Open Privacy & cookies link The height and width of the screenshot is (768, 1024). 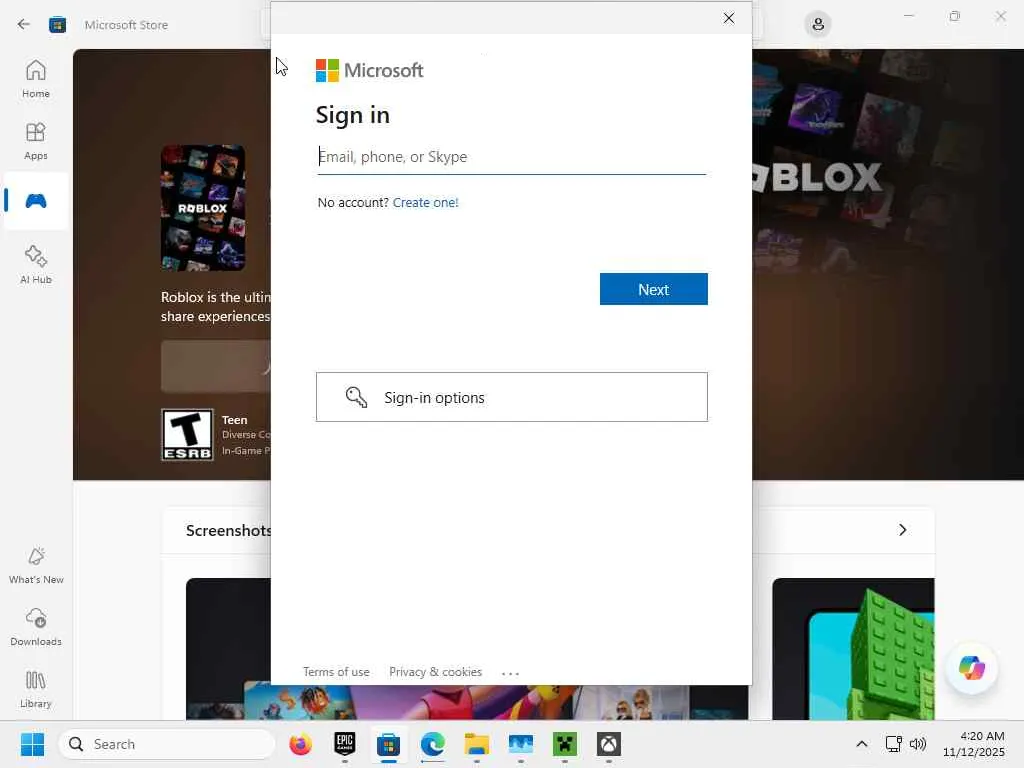[x=436, y=672]
